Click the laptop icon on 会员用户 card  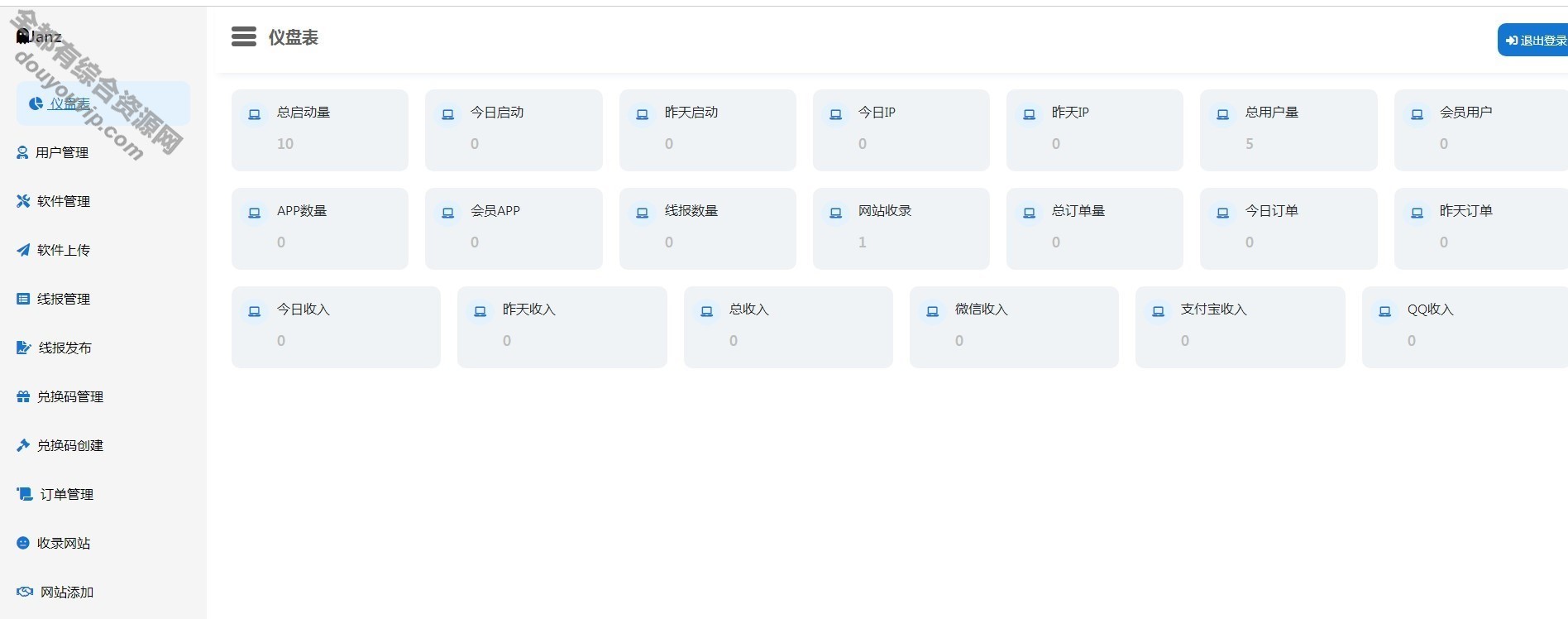(1417, 114)
